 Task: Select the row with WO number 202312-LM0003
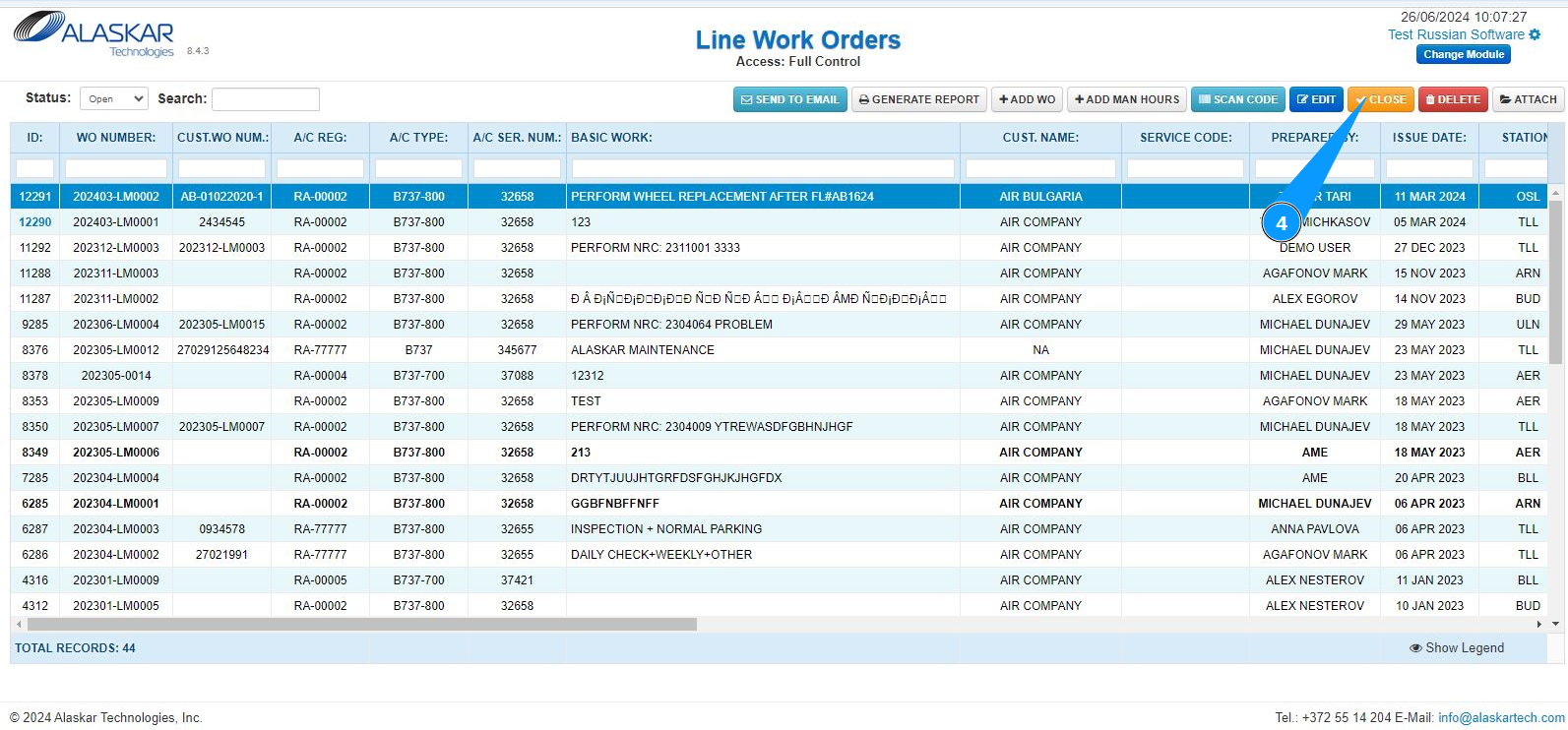(x=779, y=248)
